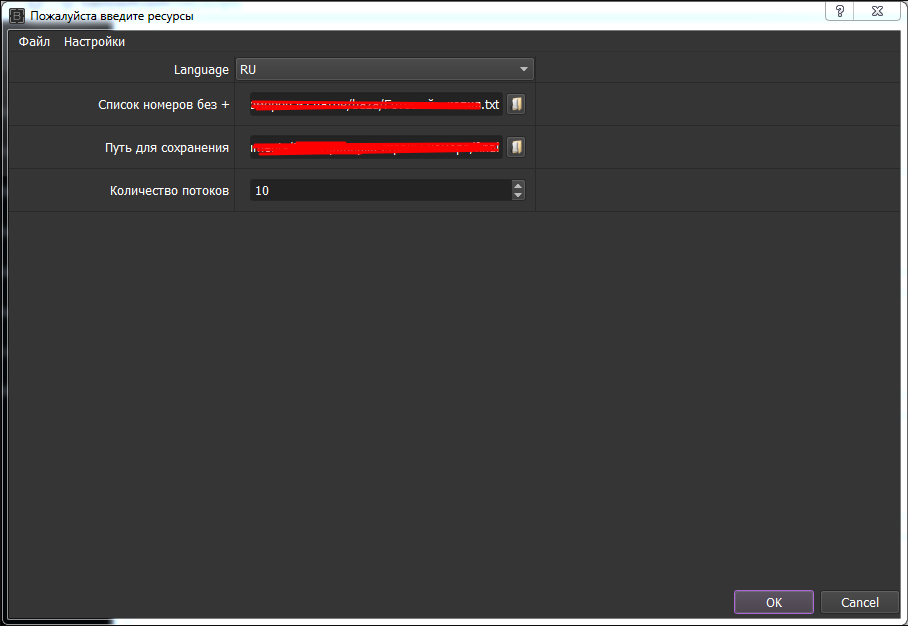Viewport: 908px width, 626px height.
Task: Click the Пожалуйста введите ресурсы window title
Action: coord(112,16)
